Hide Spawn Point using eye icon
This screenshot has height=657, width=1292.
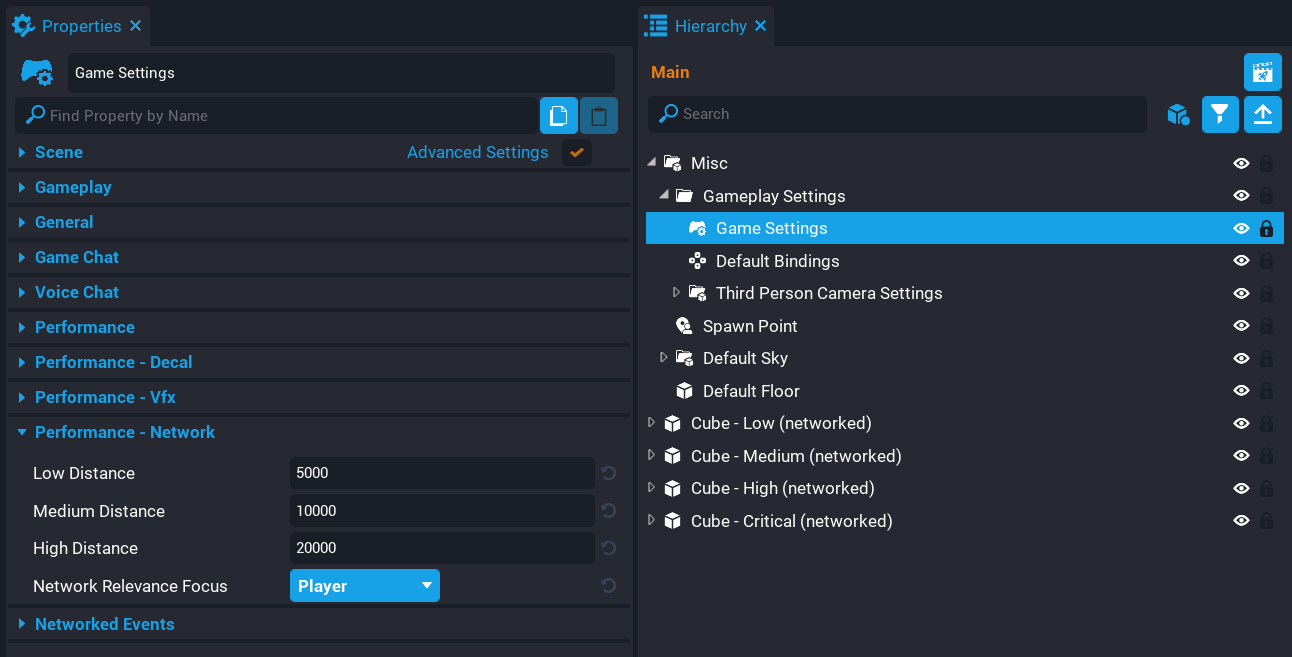(x=1241, y=326)
